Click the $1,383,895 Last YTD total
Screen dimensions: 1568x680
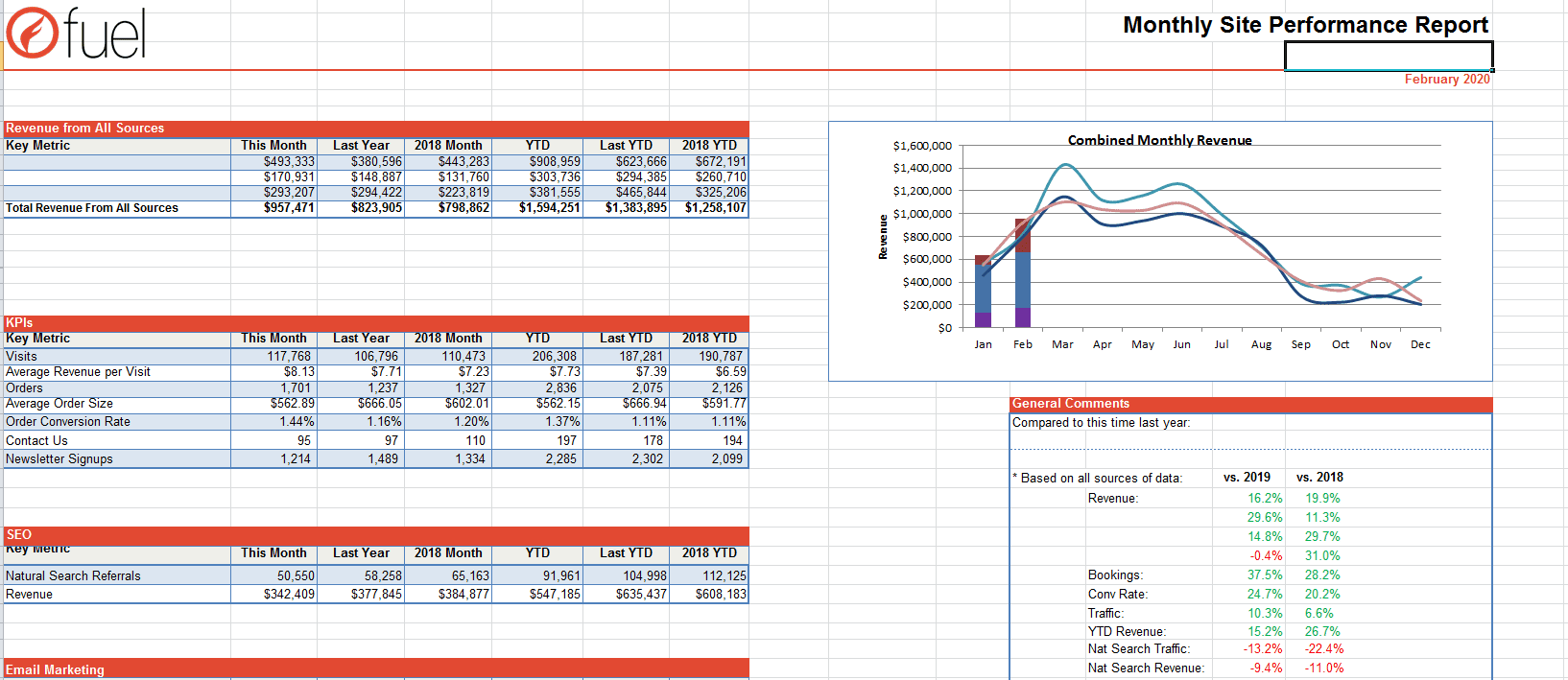pyautogui.click(x=635, y=208)
